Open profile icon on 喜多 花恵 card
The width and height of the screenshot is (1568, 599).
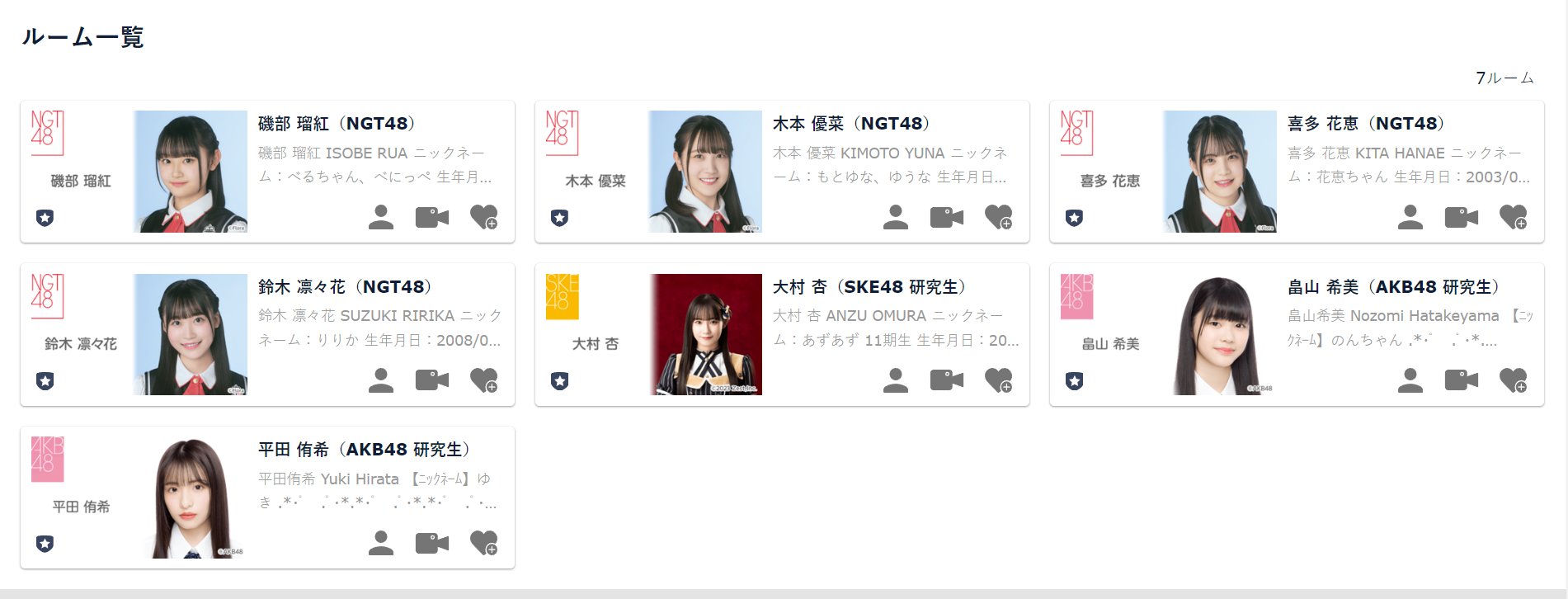[1410, 217]
